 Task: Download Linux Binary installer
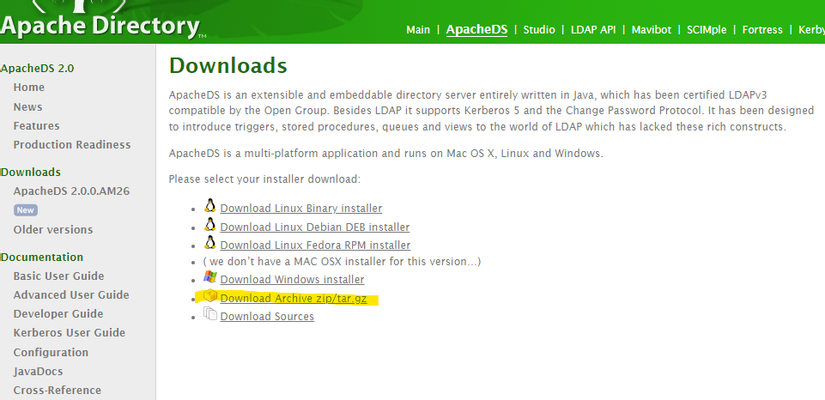click(301, 208)
